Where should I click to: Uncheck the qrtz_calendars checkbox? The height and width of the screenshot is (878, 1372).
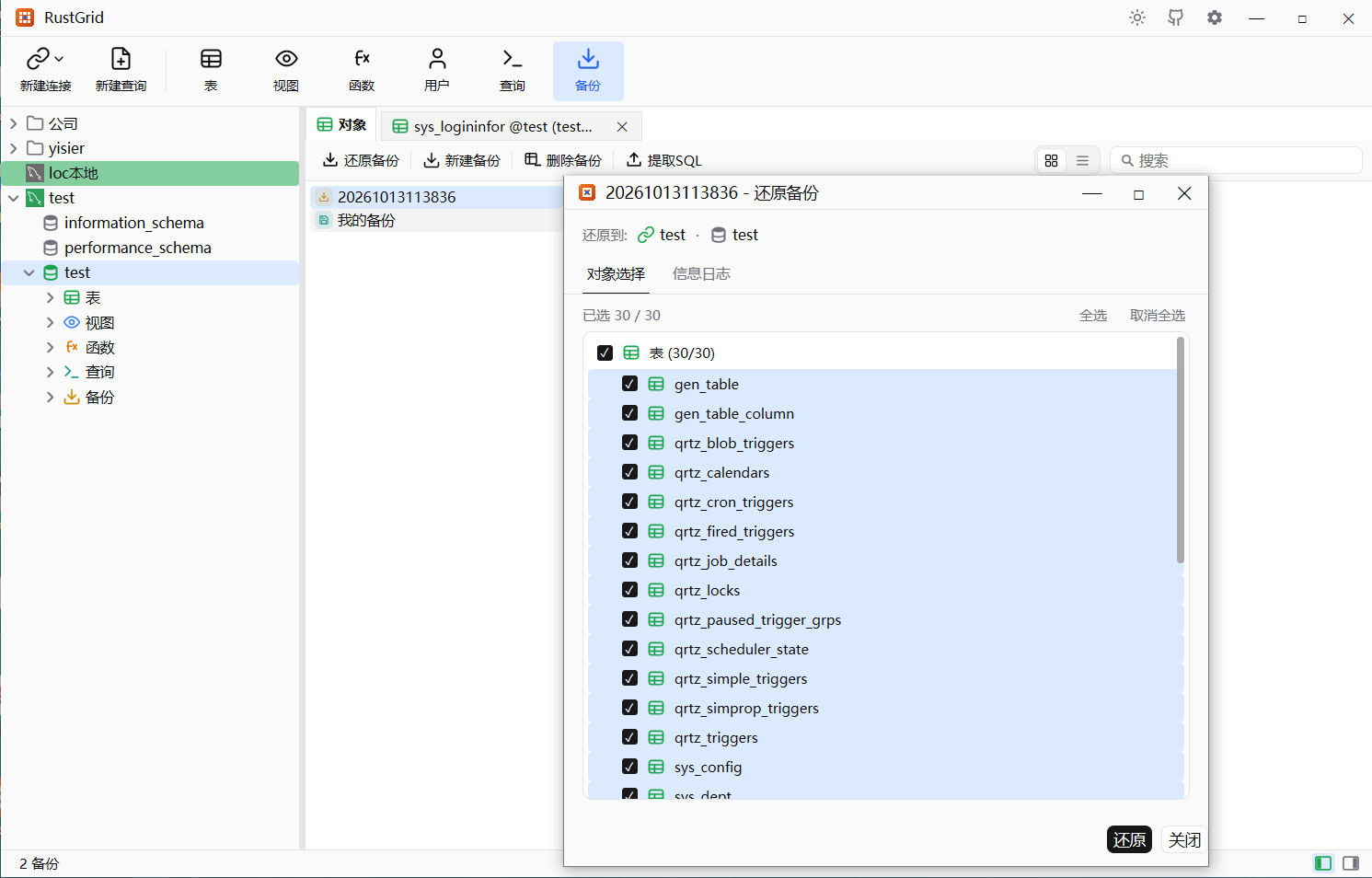pos(629,472)
